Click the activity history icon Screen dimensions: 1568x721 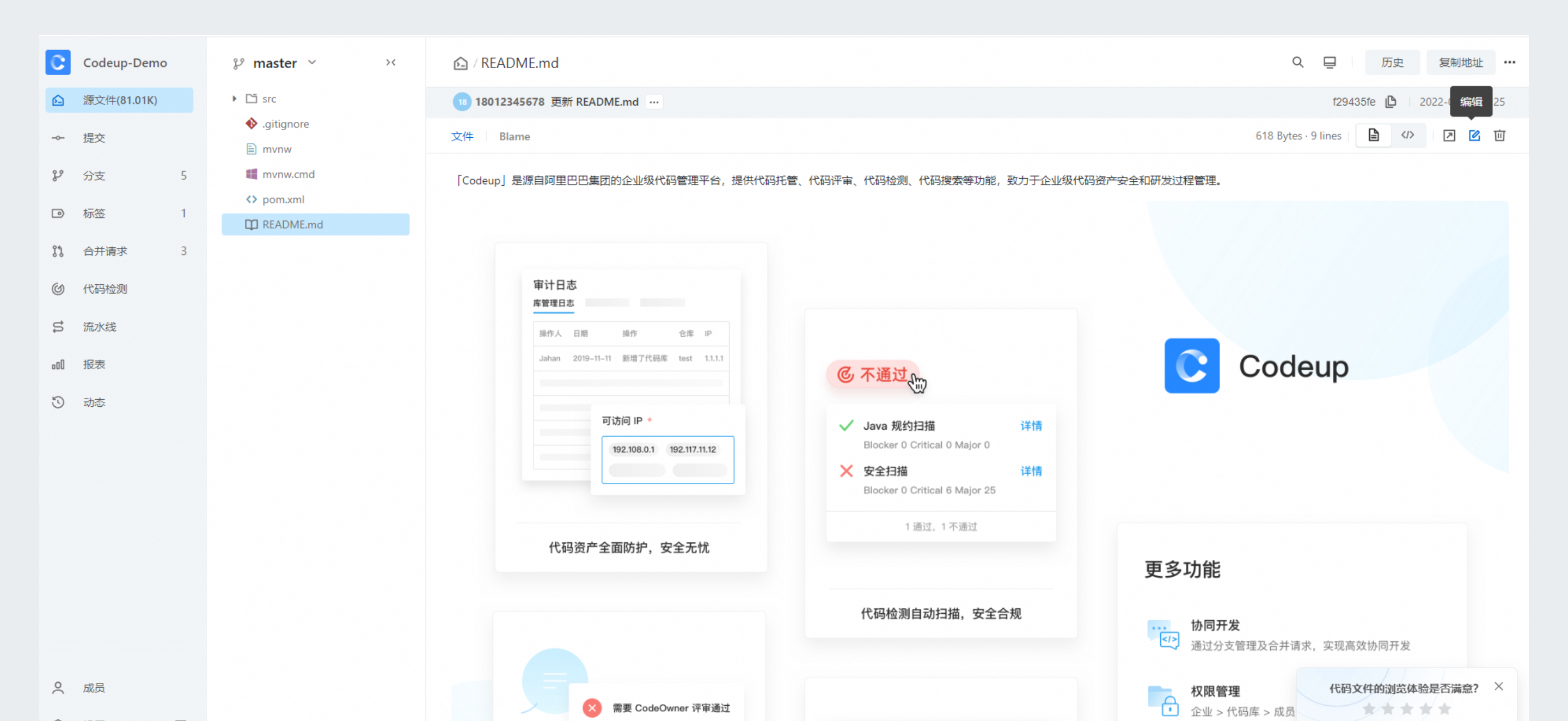(x=58, y=402)
